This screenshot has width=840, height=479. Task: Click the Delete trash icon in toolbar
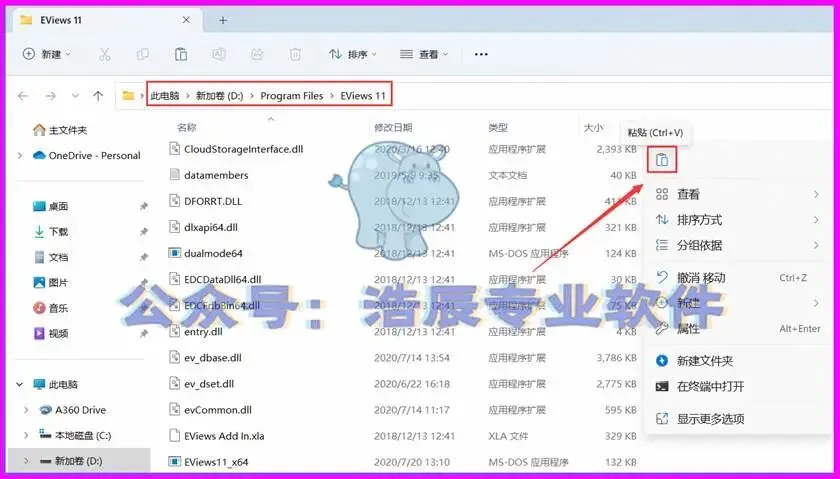click(295, 54)
